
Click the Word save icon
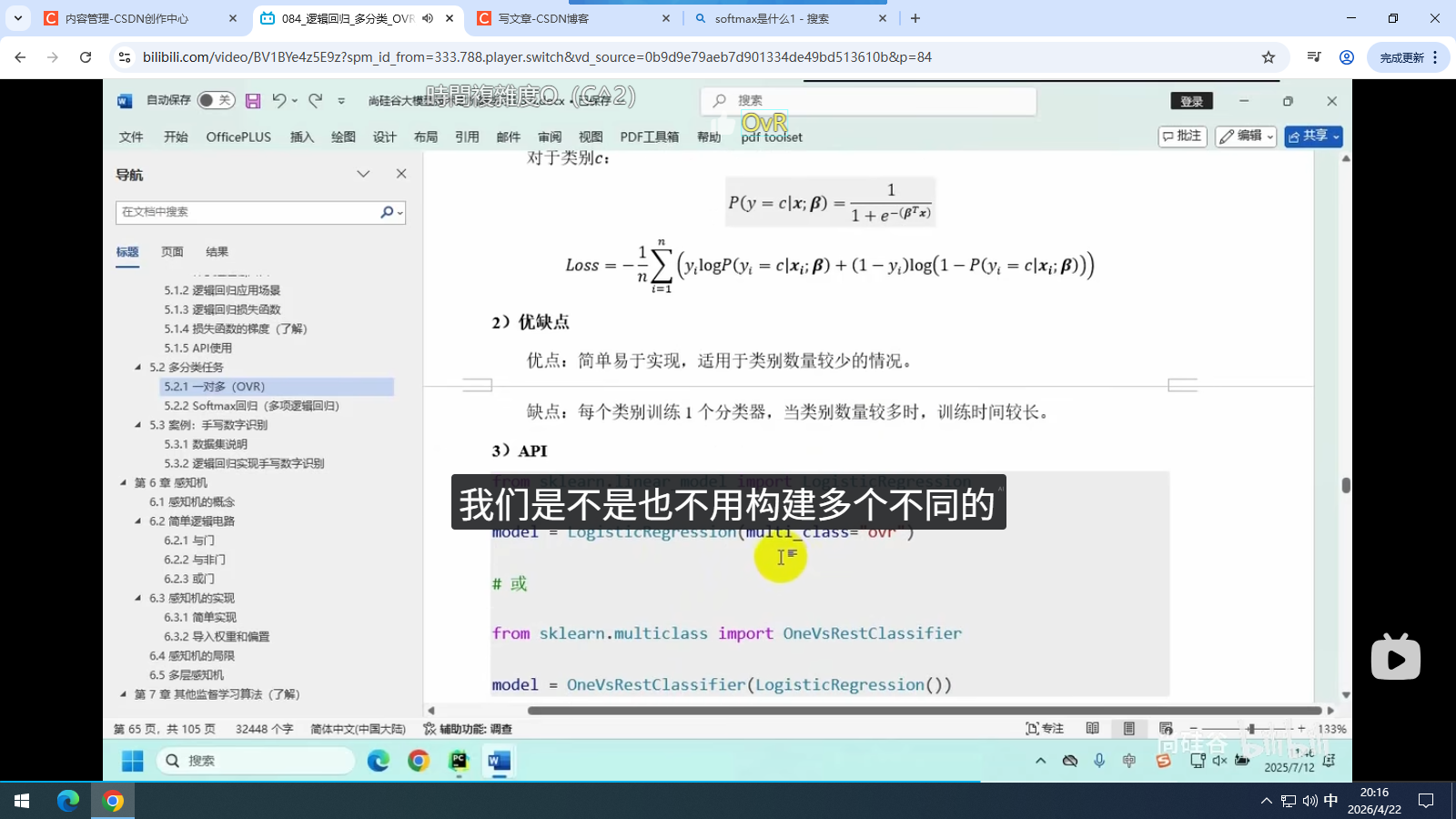pos(253,100)
